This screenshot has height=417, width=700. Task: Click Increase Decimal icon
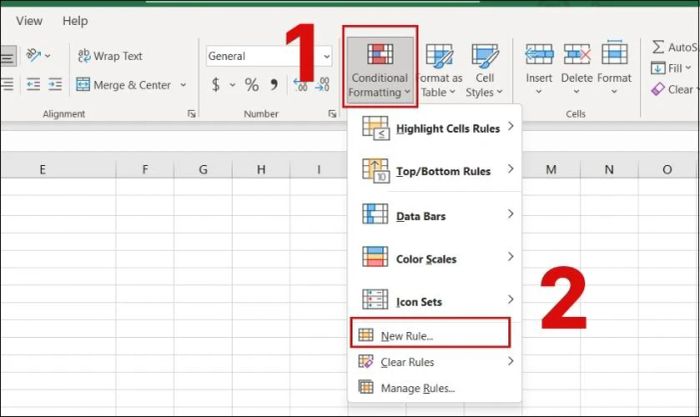300,84
